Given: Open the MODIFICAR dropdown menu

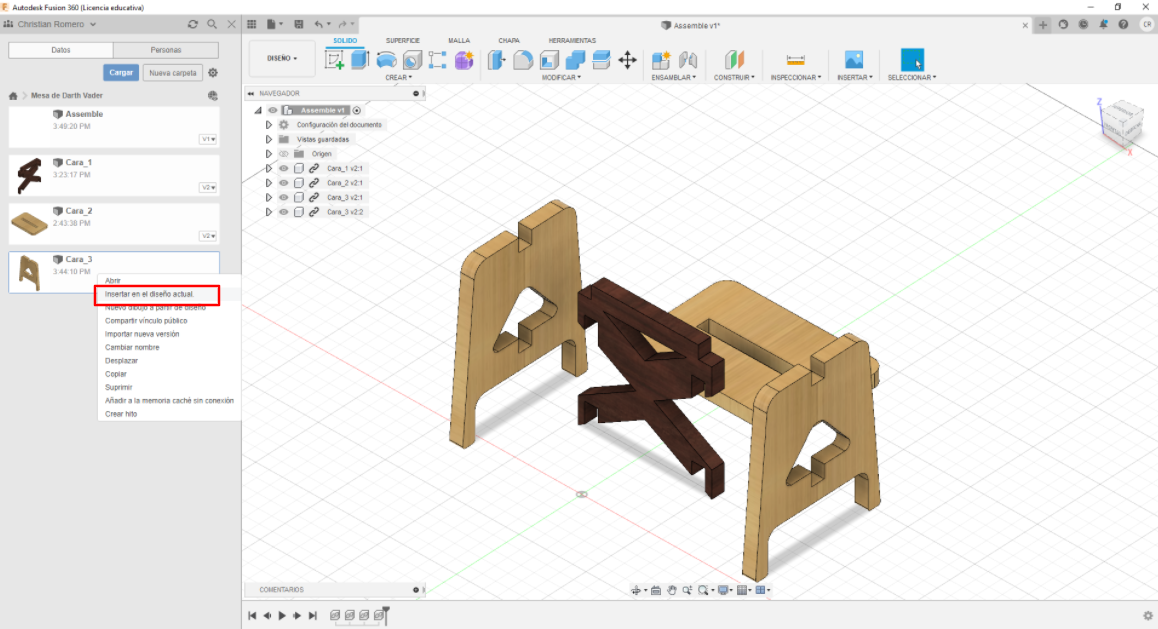Looking at the screenshot, I should click(561, 78).
